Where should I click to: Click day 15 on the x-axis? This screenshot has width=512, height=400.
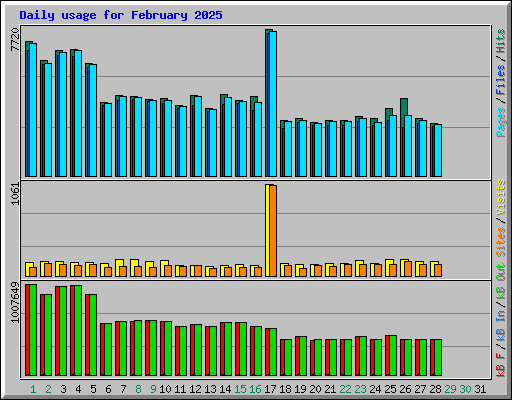[x=240, y=389]
